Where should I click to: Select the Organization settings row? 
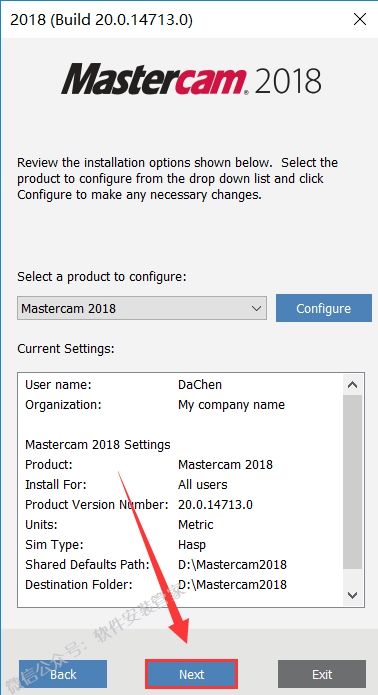181,405
